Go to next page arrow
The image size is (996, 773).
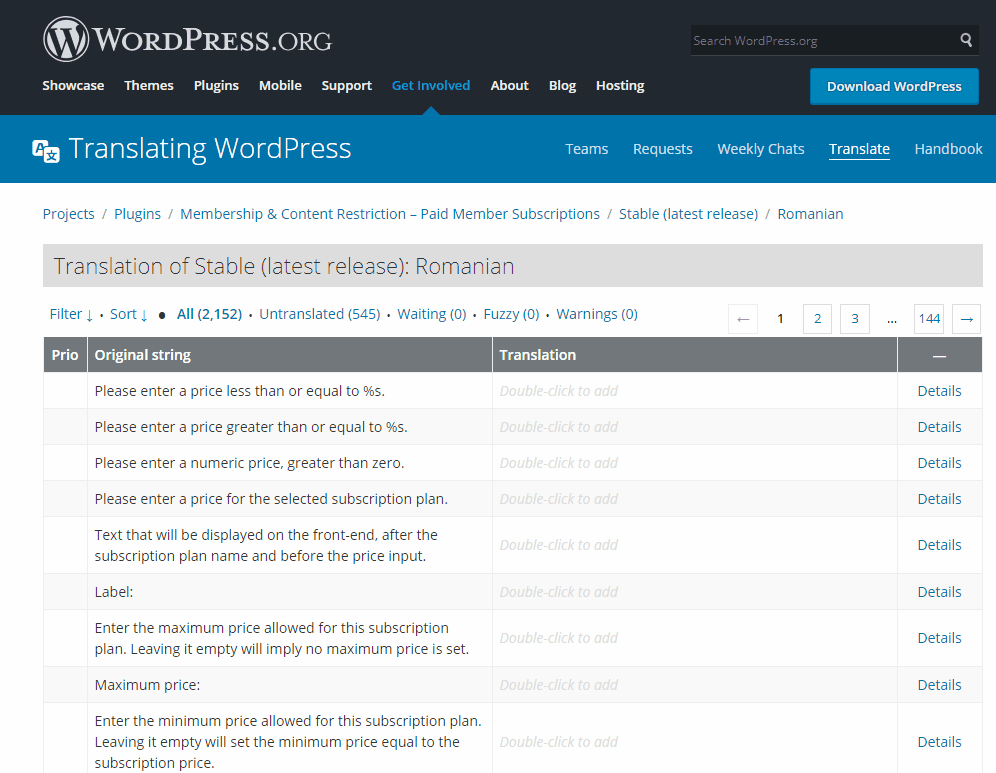click(x=967, y=319)
